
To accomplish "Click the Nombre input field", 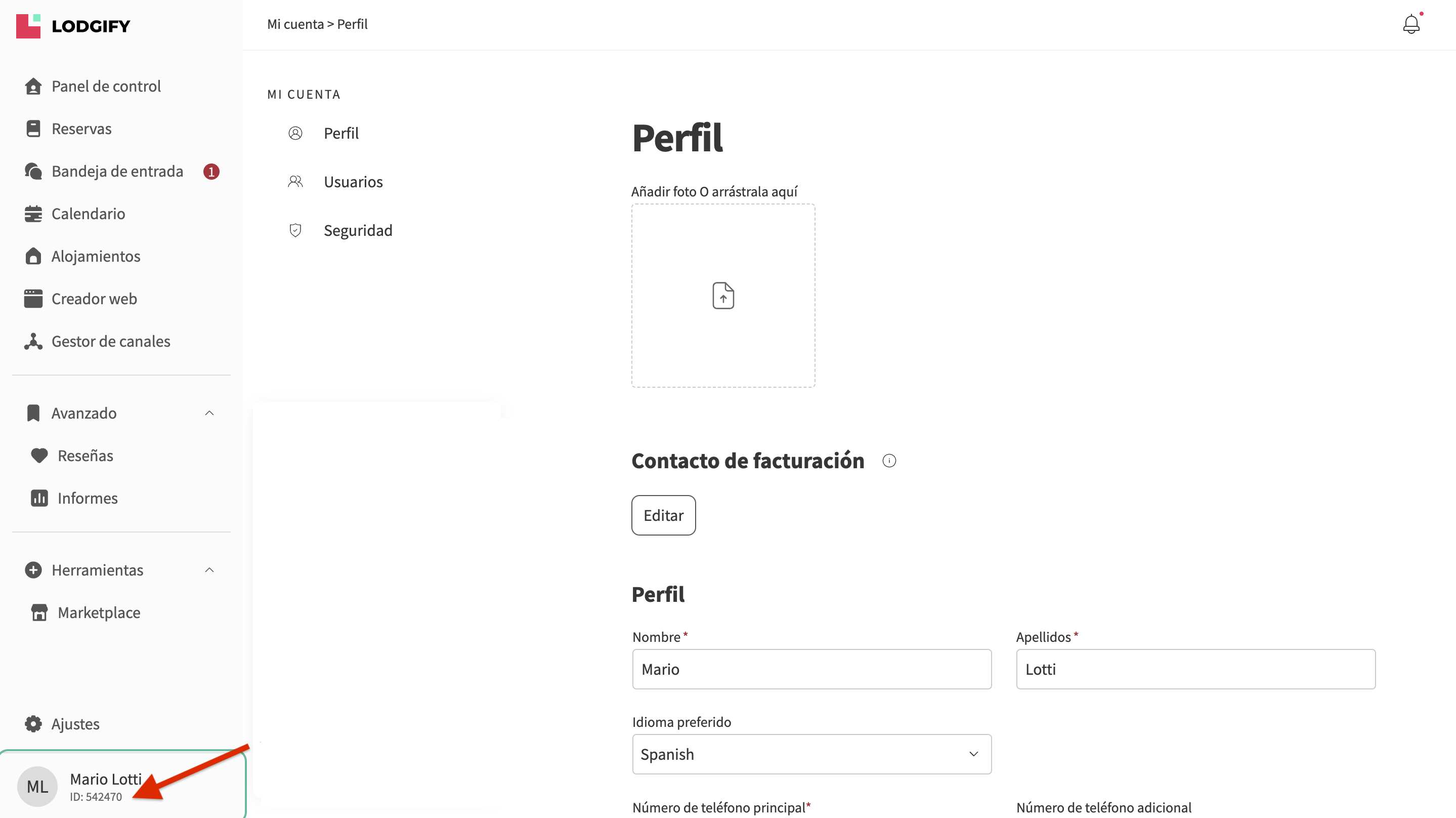I will (x=811, y=669).
